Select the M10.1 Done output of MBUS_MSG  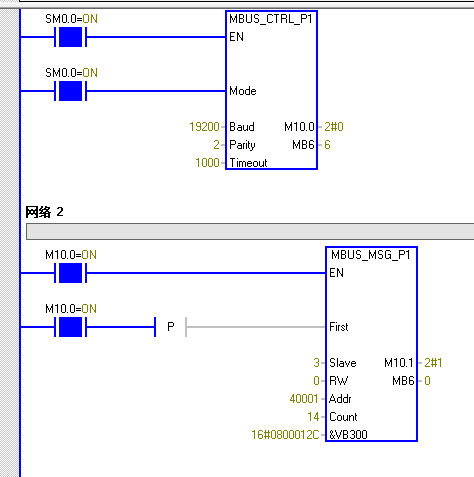pos(399,363)
